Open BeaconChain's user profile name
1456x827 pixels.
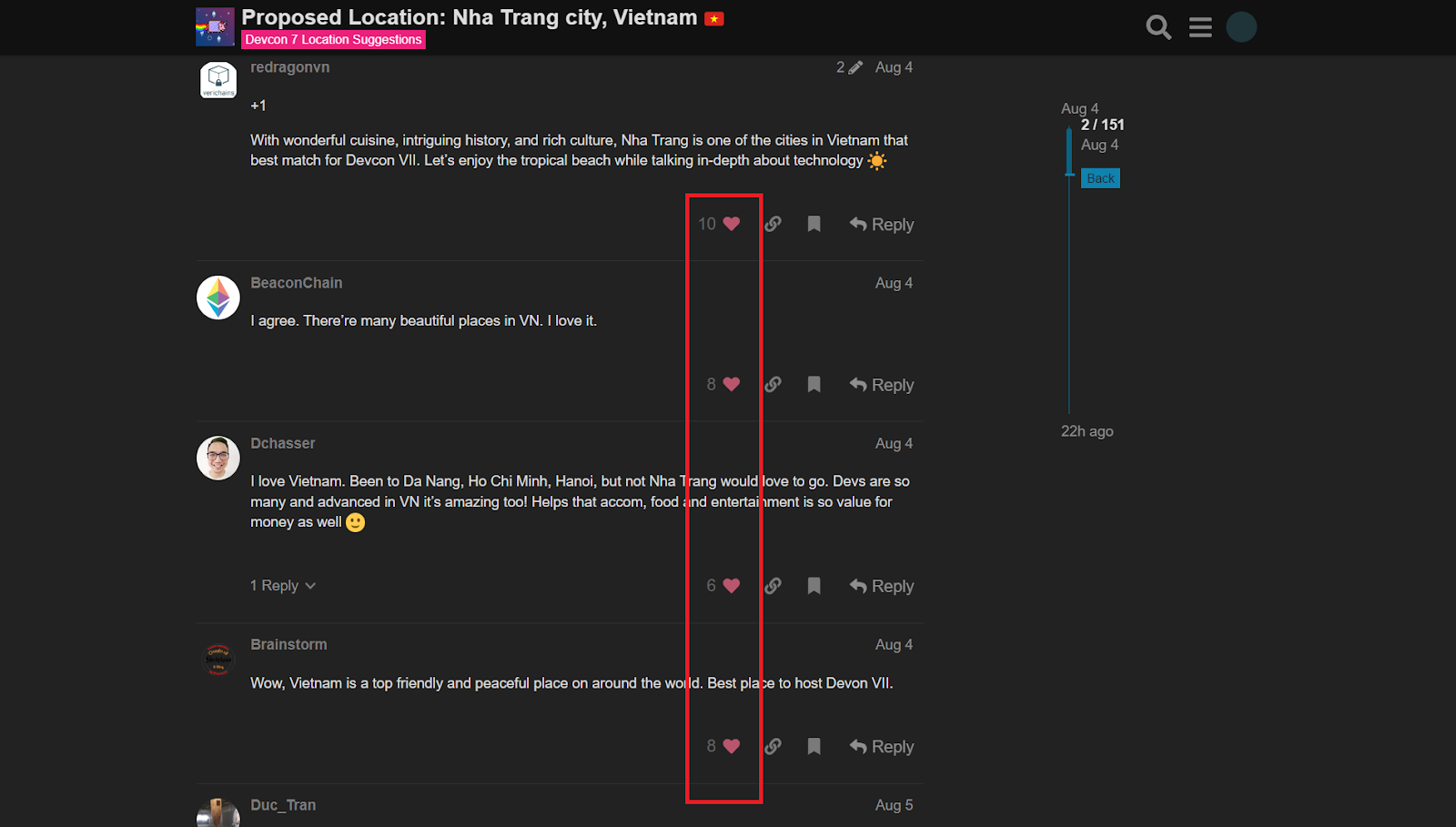[x=297, y=283]
